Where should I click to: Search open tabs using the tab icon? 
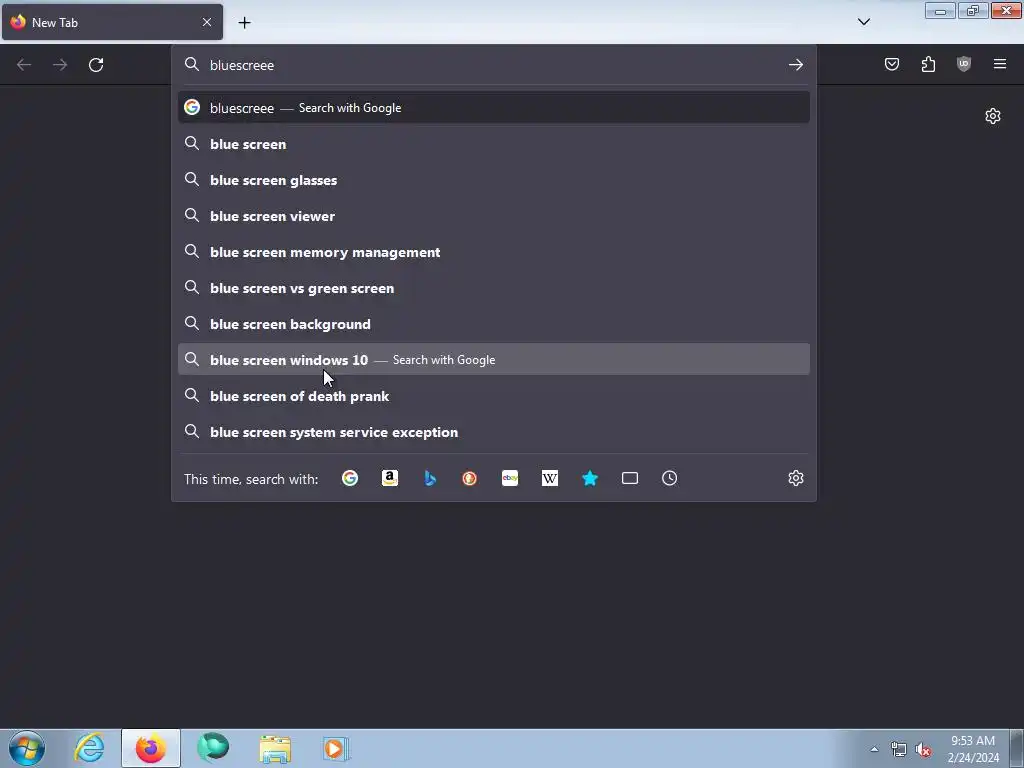pyautogui.click(x=630, y=479)
